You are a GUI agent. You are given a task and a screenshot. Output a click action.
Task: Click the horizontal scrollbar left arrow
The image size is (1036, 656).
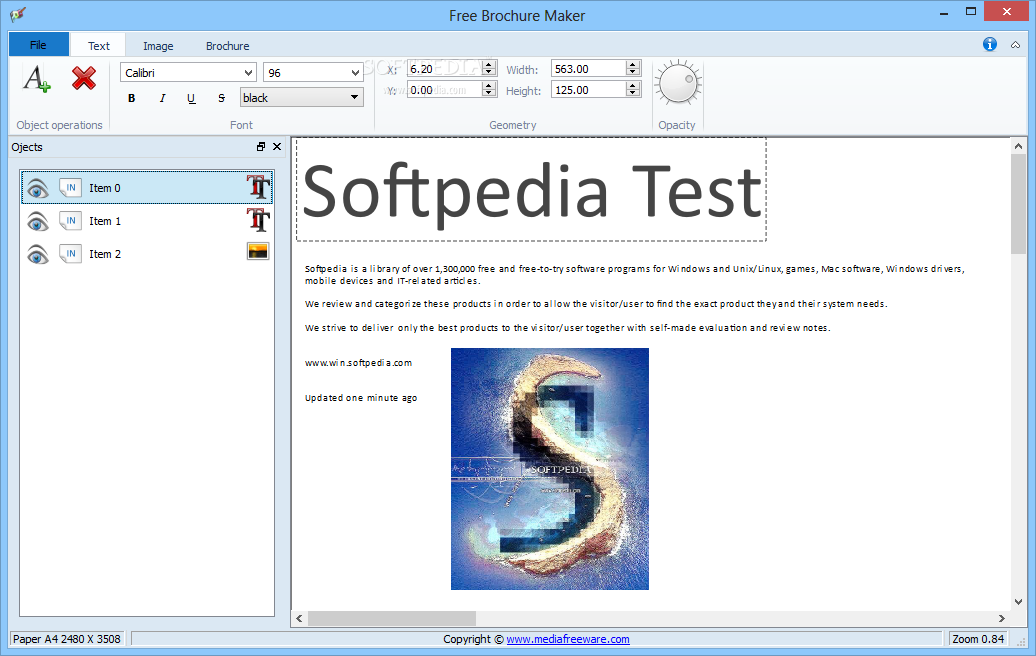pos(299,618)
